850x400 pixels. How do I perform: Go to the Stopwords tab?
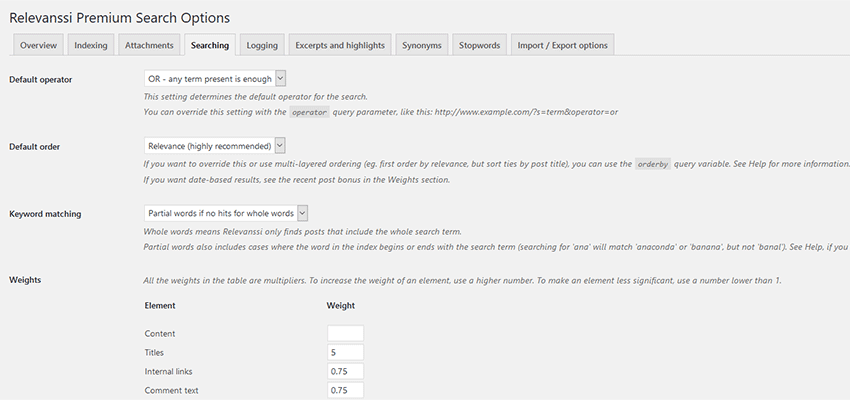tap(479, 45)
